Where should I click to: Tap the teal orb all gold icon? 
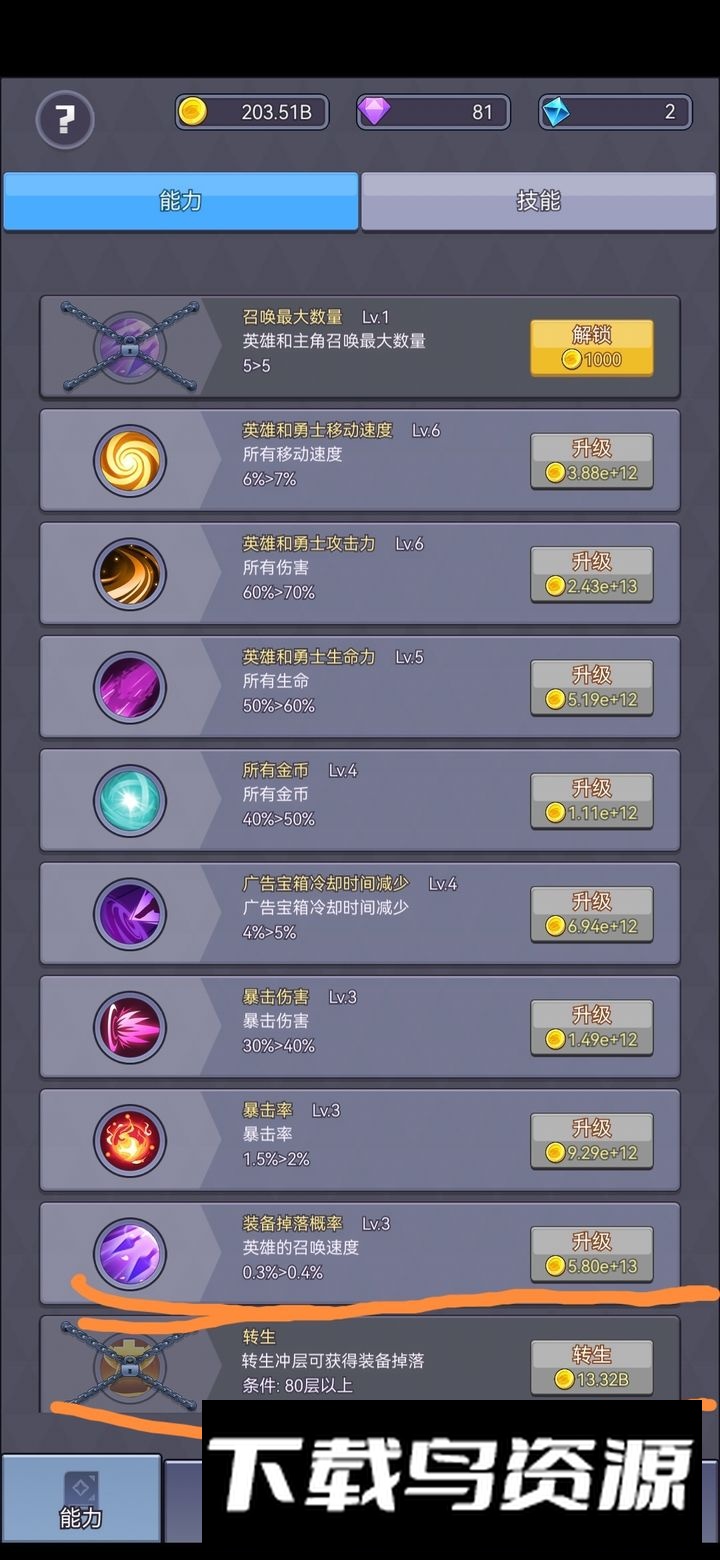tap(130, 800)
